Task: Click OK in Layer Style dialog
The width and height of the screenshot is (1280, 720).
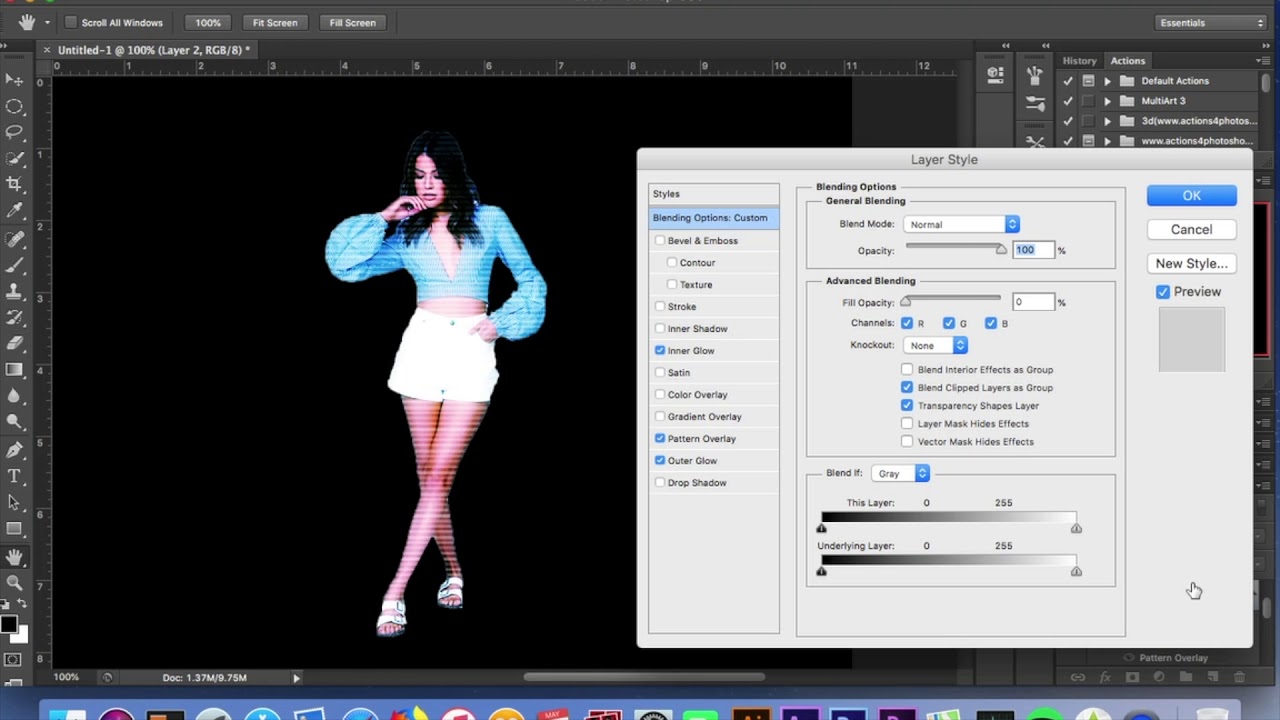Action: click(x=1191, y=196)
